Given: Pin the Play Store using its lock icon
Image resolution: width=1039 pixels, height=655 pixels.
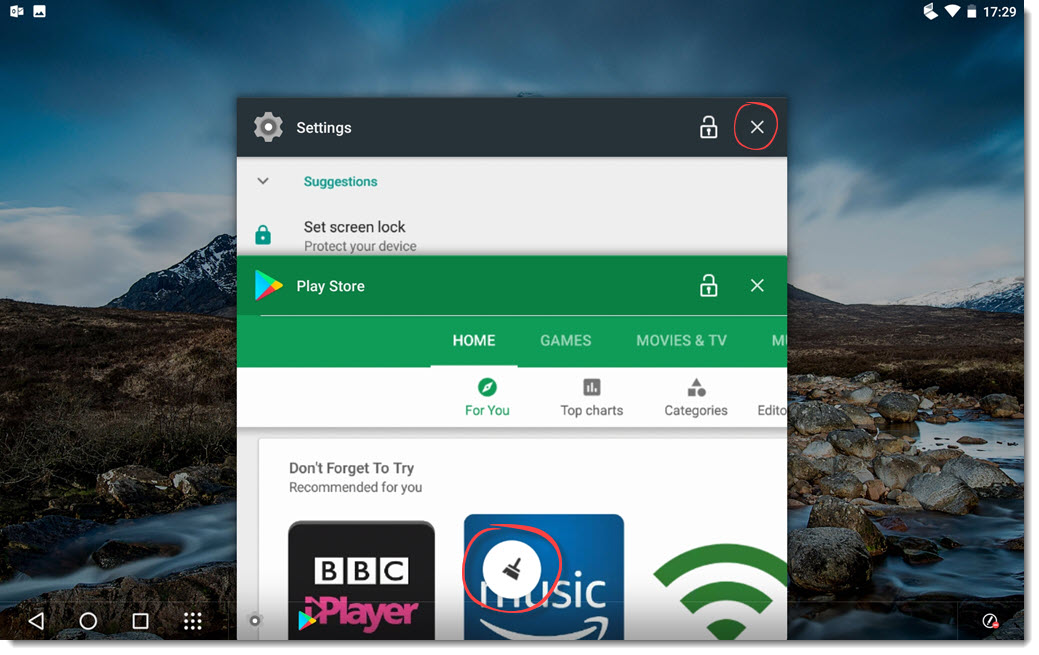Looking at the screenshot, I should 708,285.
